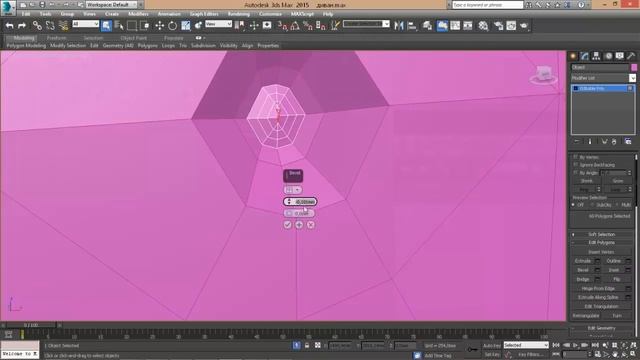Switch to the Freeform ribbon tab
640x360 pixels.
click(56, 38)
